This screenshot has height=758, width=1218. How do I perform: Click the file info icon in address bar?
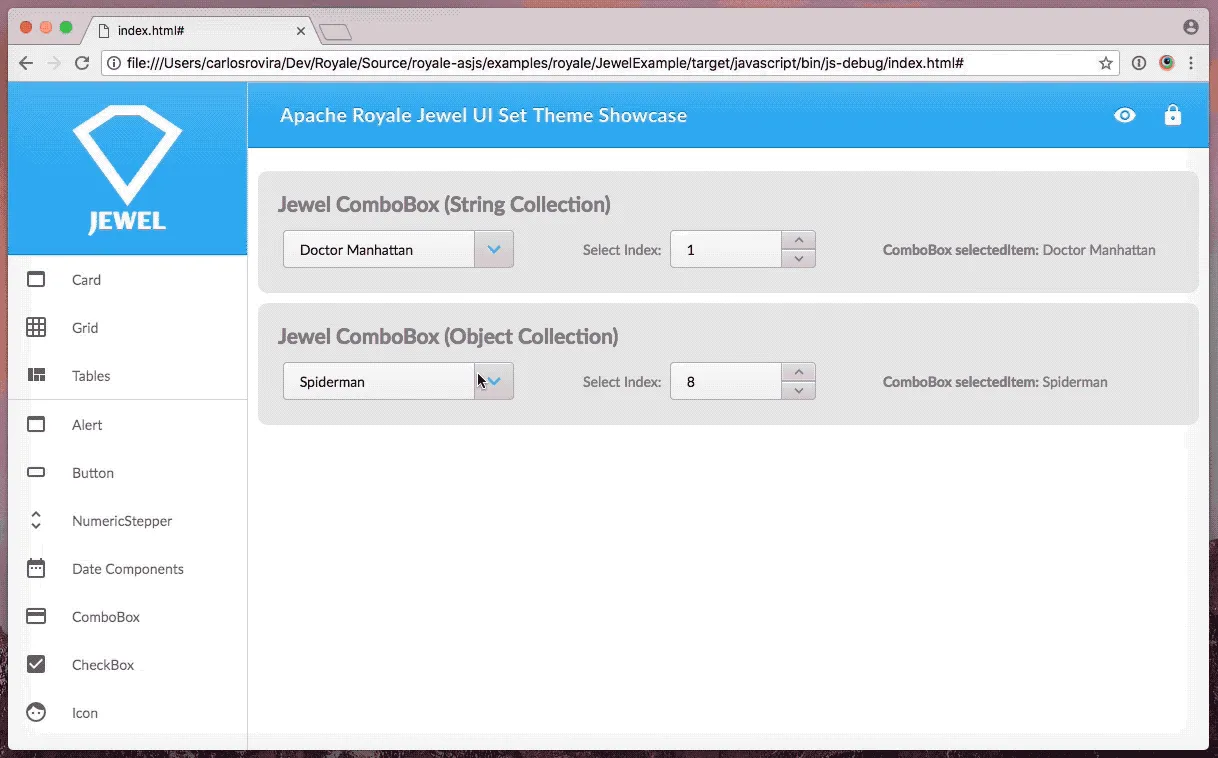click(115, 63)
